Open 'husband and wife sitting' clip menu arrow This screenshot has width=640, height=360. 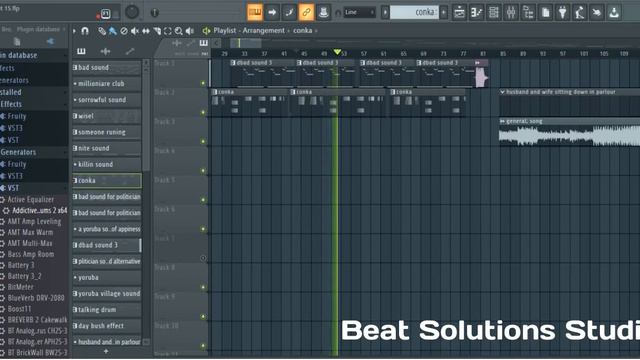point(502,92)
